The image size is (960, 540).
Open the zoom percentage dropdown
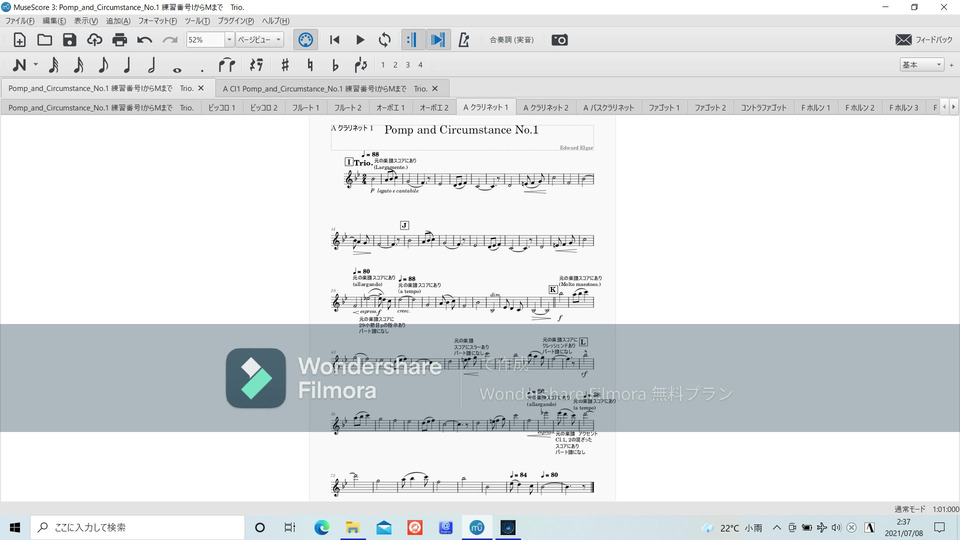click(229, 40)
